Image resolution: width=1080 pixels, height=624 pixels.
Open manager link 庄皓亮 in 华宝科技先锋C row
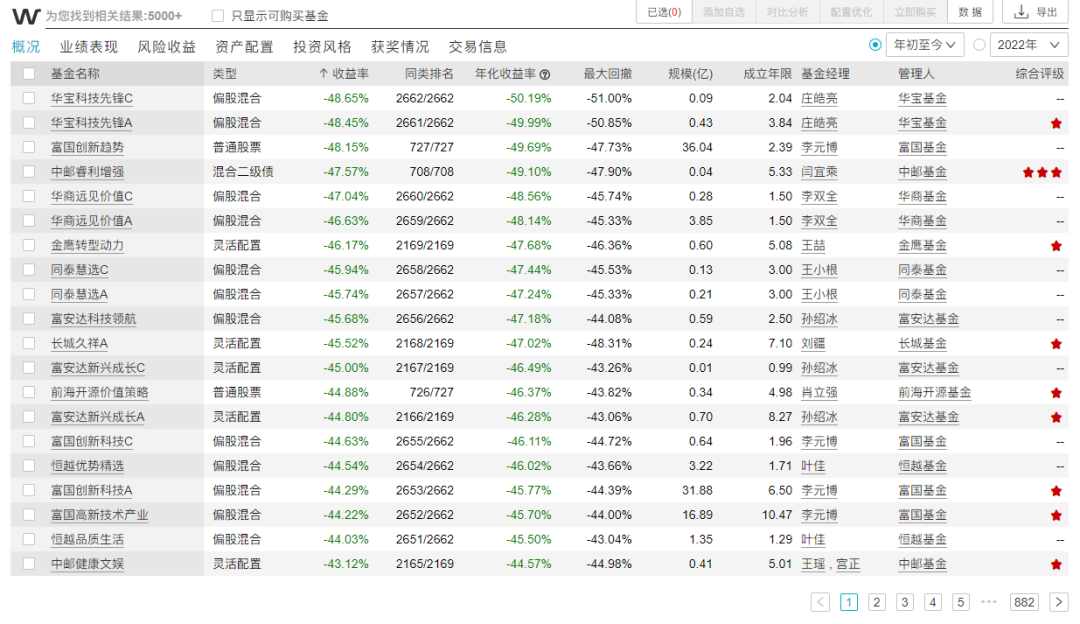(x=820, y=98)
